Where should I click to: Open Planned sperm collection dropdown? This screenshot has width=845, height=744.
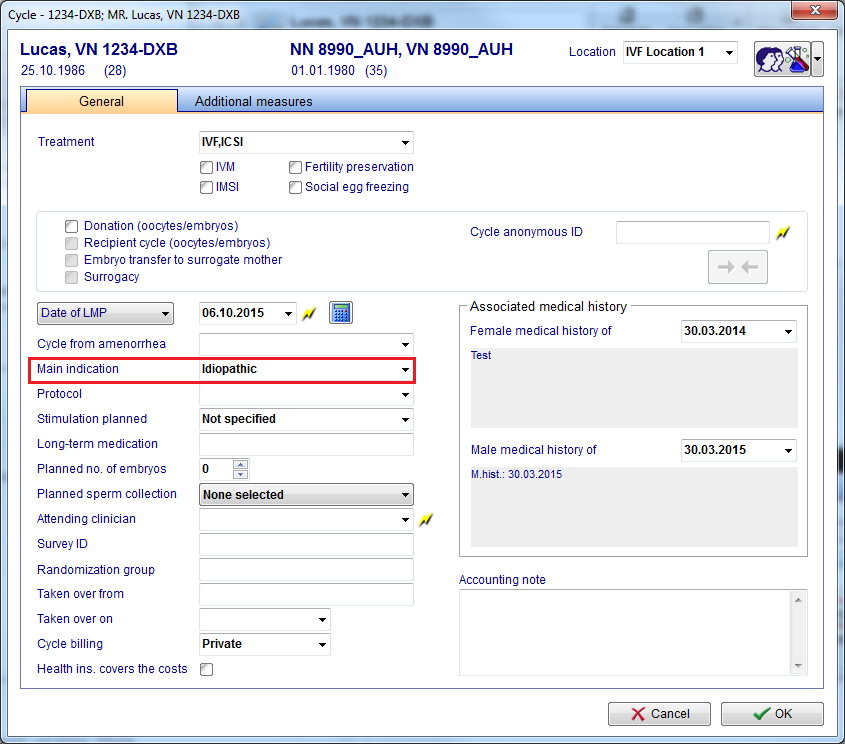click(x=306, y=495)
